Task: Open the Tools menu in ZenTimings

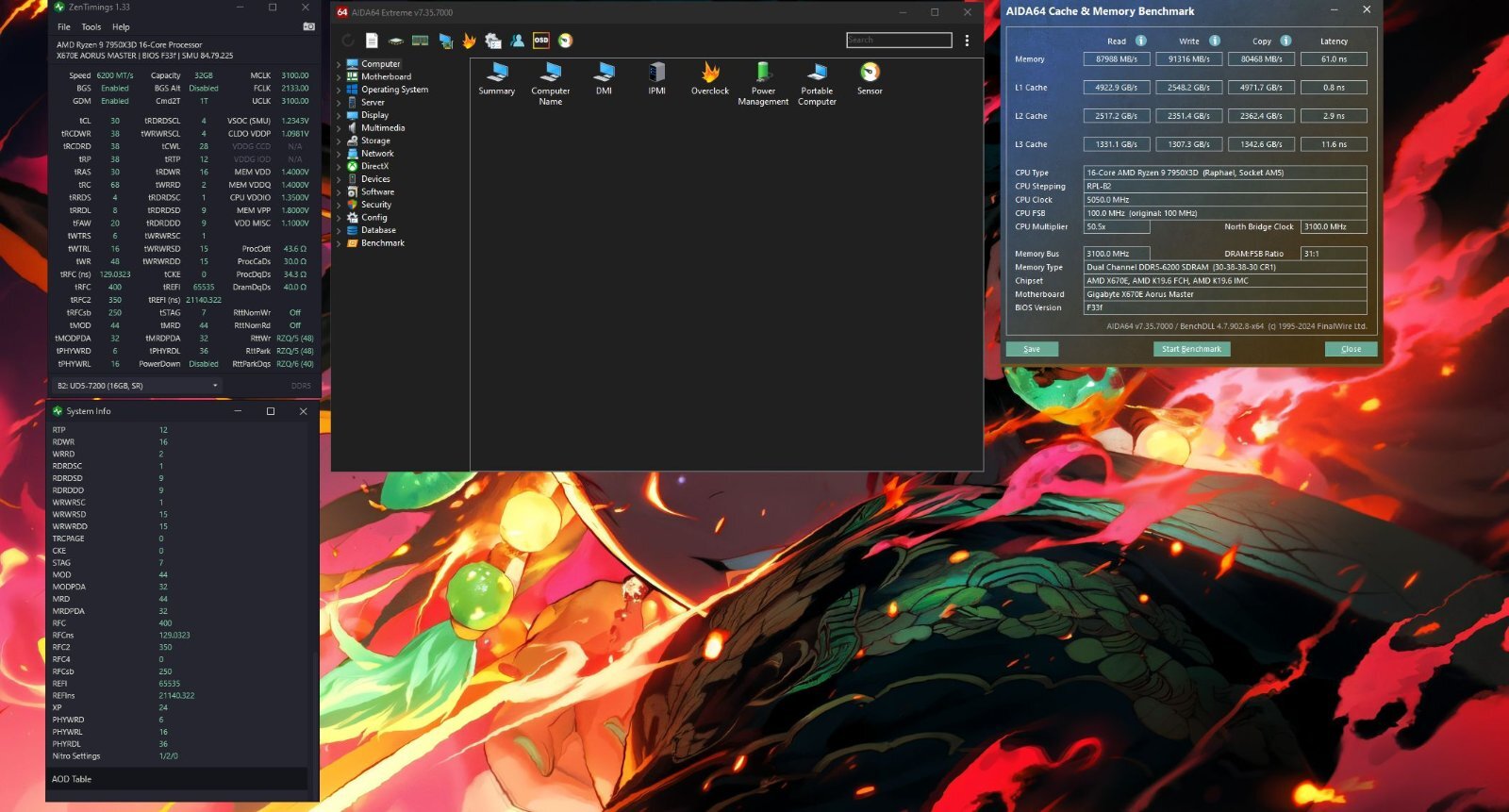Action: pyautogui.click(x=91, y=26)
